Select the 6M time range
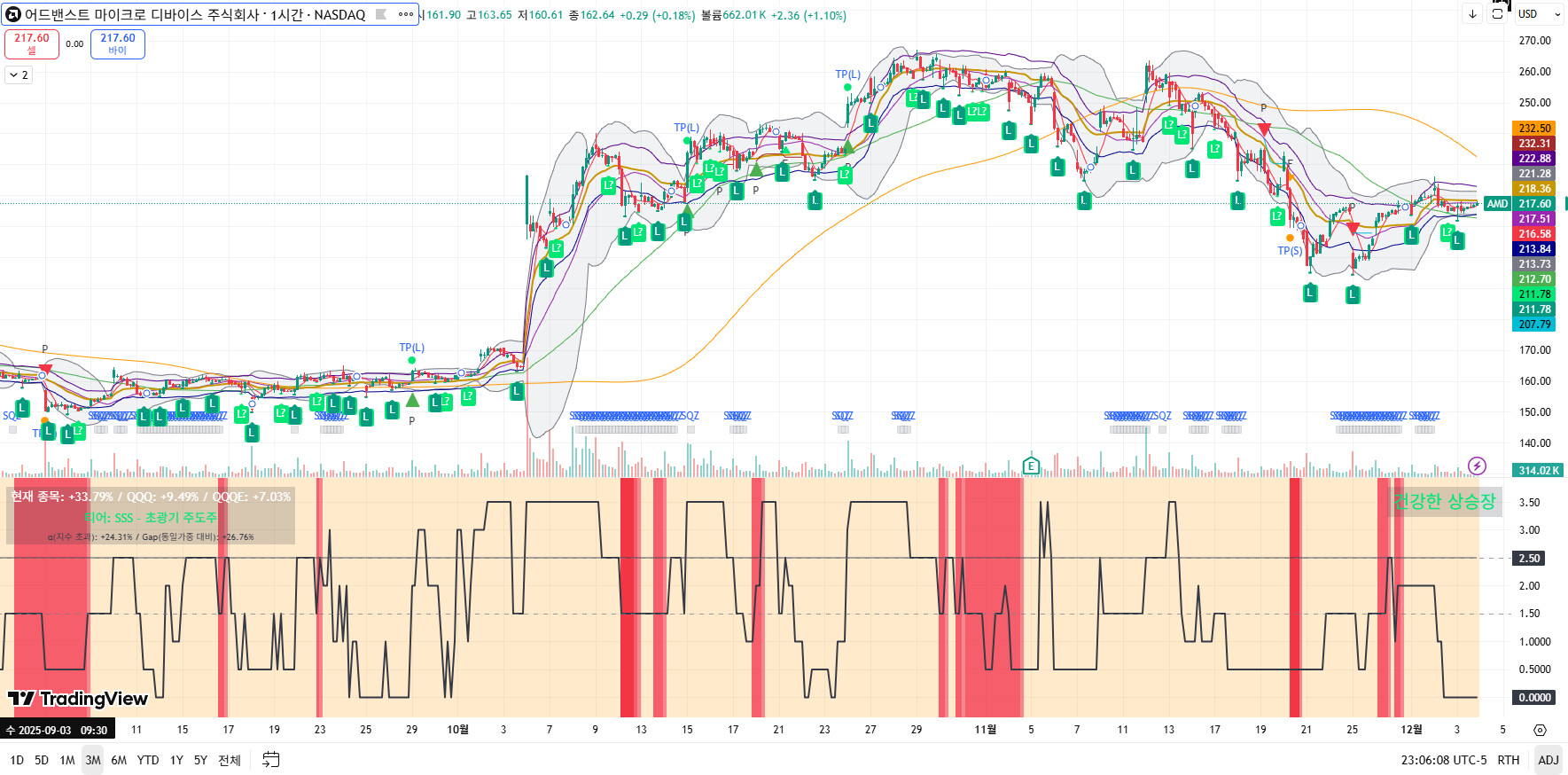 click(x=119, y=760)
